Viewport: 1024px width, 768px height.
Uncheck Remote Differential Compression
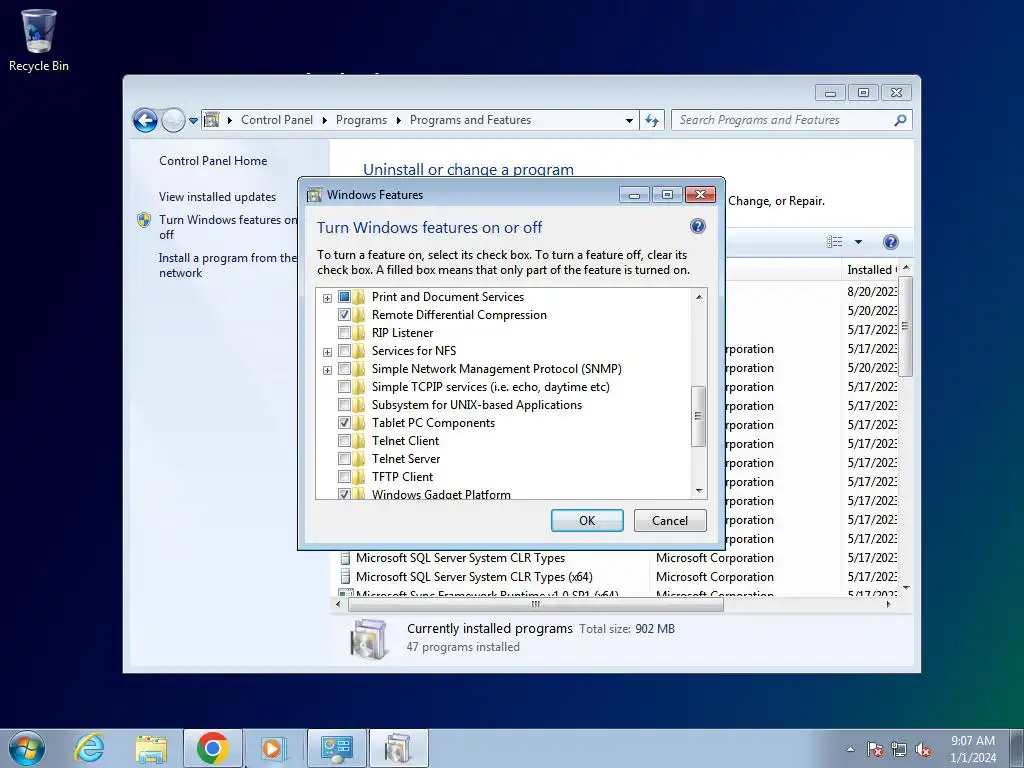[x=344, y=315]
